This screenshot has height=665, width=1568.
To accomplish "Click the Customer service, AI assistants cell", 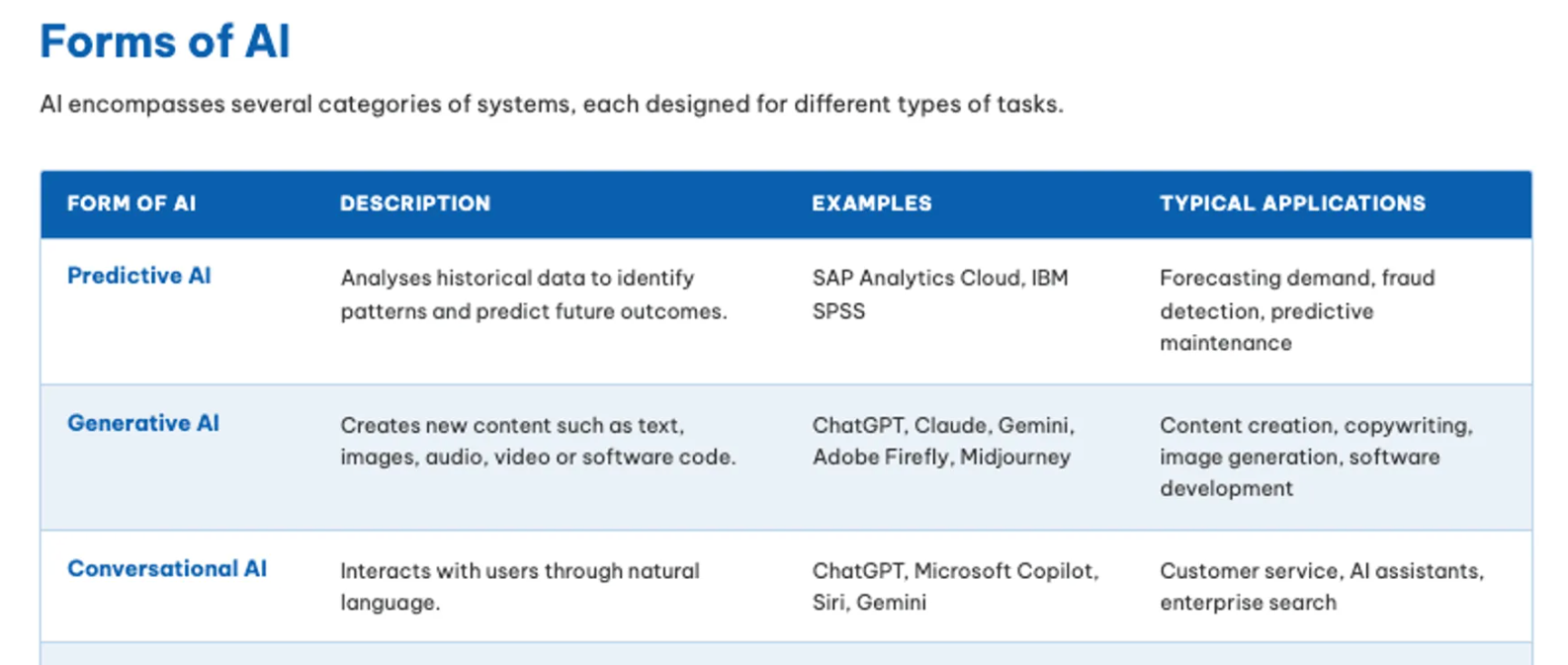I will [x=1322, y=586].
